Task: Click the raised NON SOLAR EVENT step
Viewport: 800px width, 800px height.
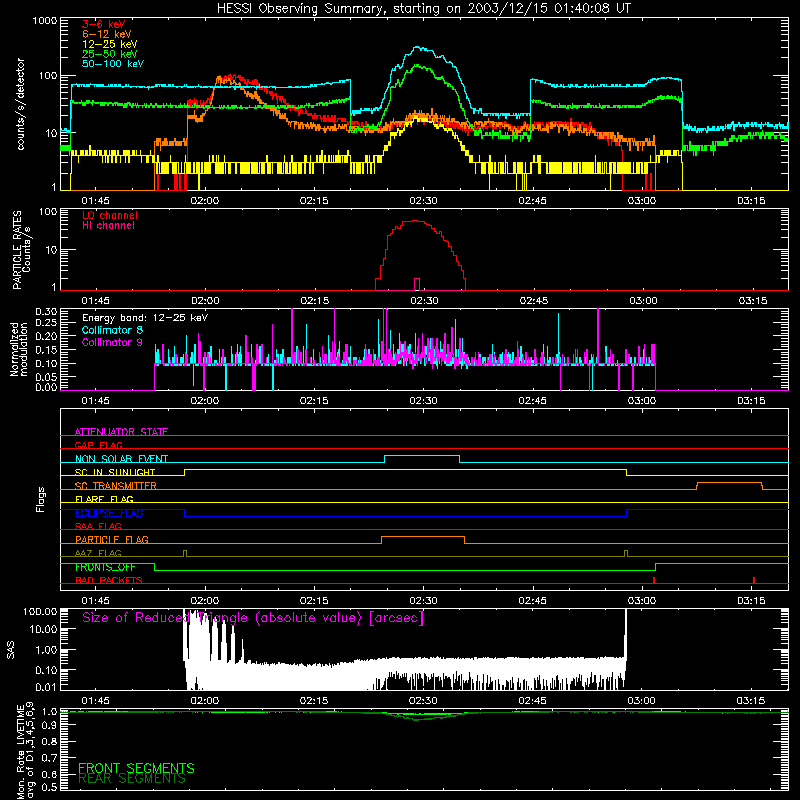Action: (422, 456)
